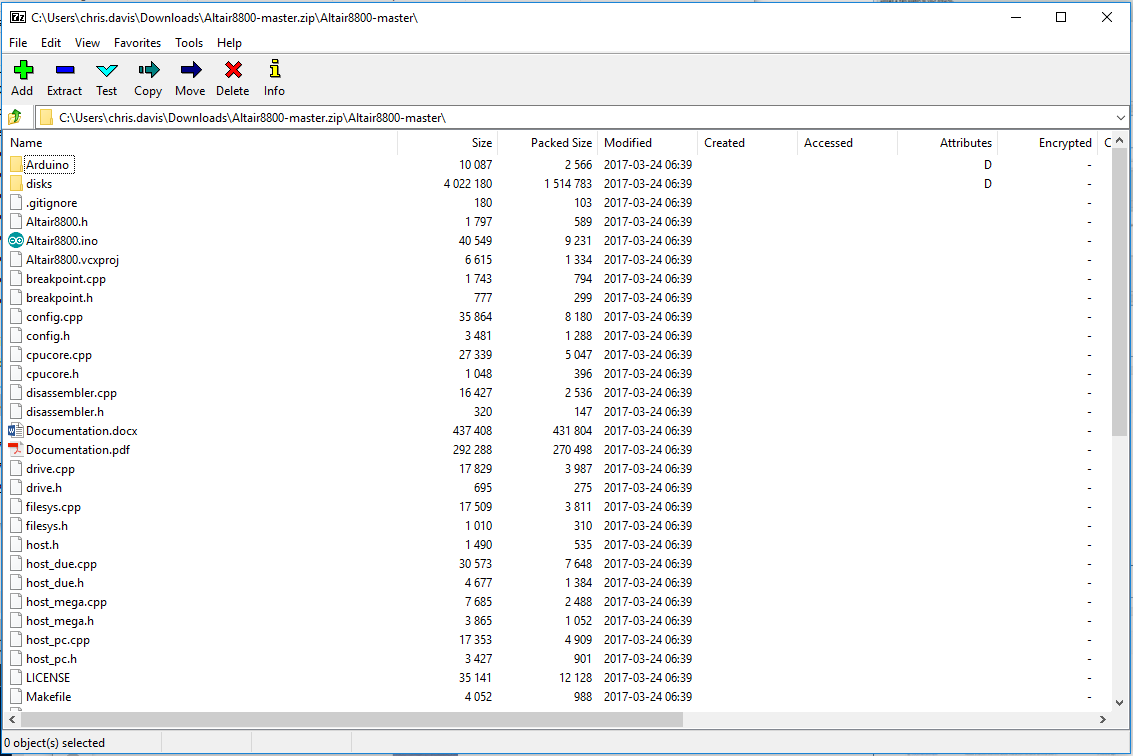
Task: Open the File menu
Action: click(18, 43)
